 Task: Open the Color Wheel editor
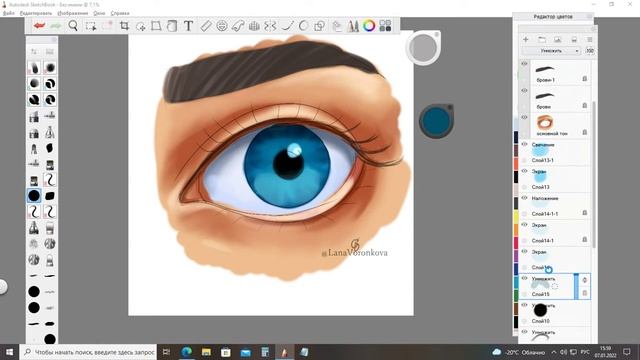tap(369, 26)
